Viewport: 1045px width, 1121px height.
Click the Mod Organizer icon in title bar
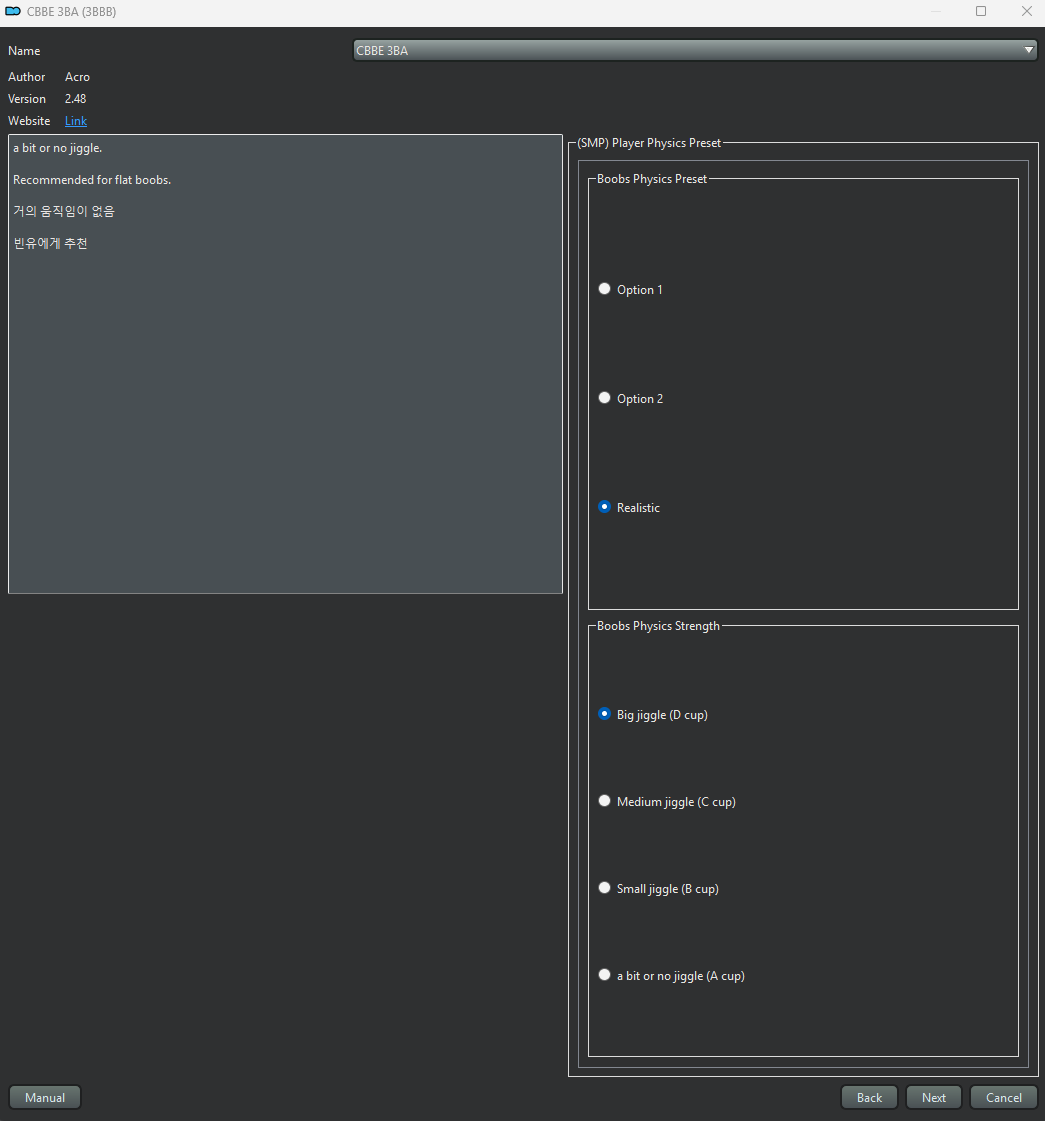13,11
